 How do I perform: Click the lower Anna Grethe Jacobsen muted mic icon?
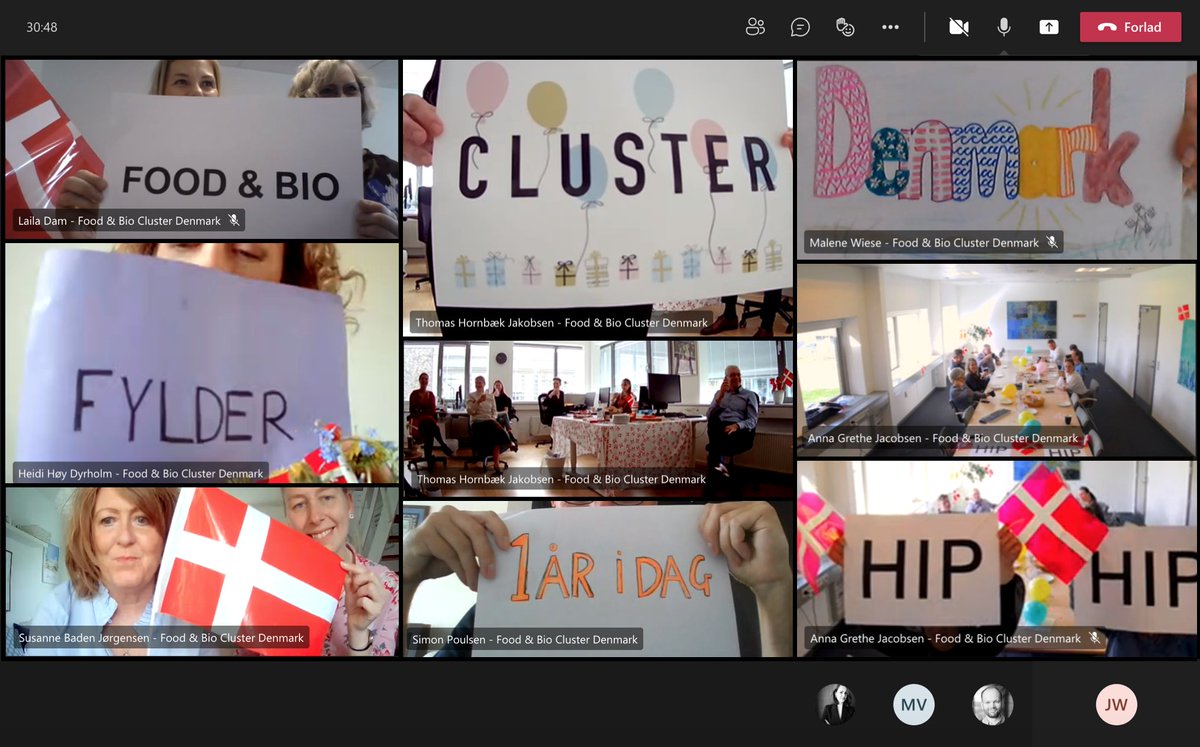pos(1093,638)
